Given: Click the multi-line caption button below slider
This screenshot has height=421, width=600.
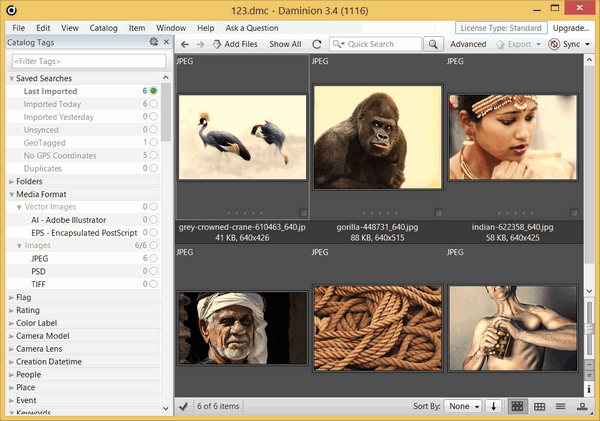Looking at the screenshot, I should pos(589,375).
